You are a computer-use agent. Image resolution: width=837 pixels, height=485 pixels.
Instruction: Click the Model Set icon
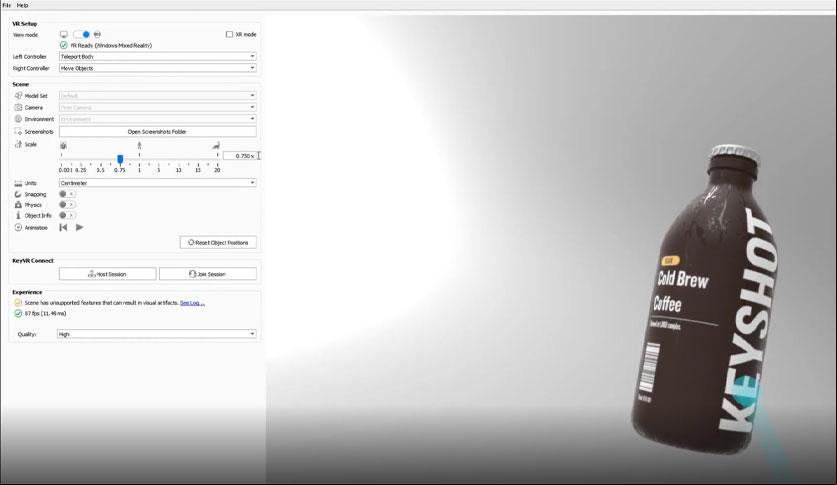coord(18,96)
